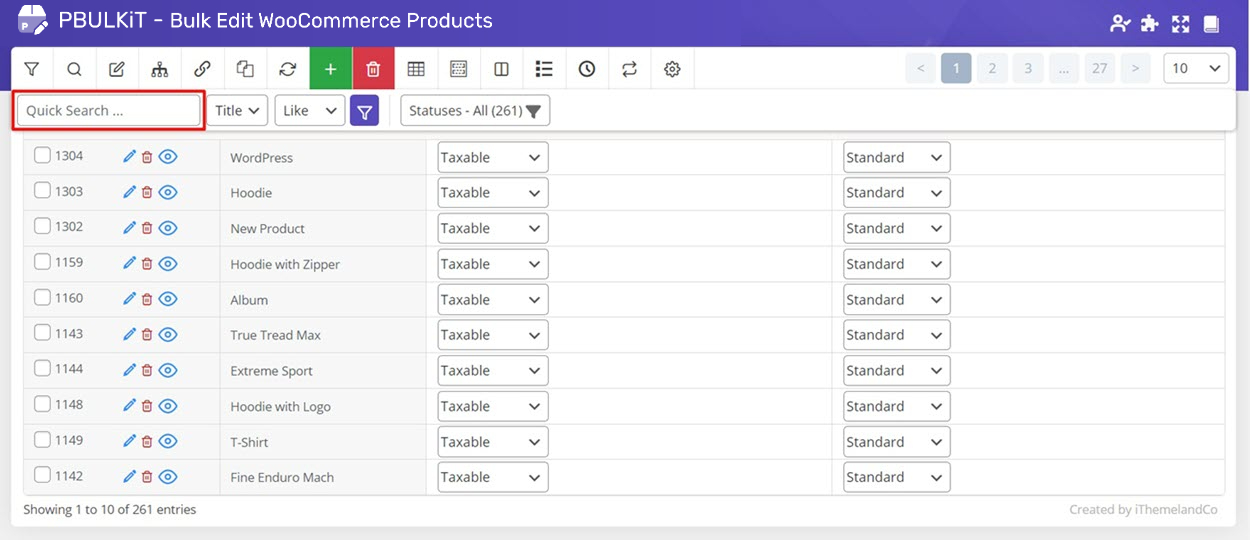Click the green add new product button

point(331,69)
